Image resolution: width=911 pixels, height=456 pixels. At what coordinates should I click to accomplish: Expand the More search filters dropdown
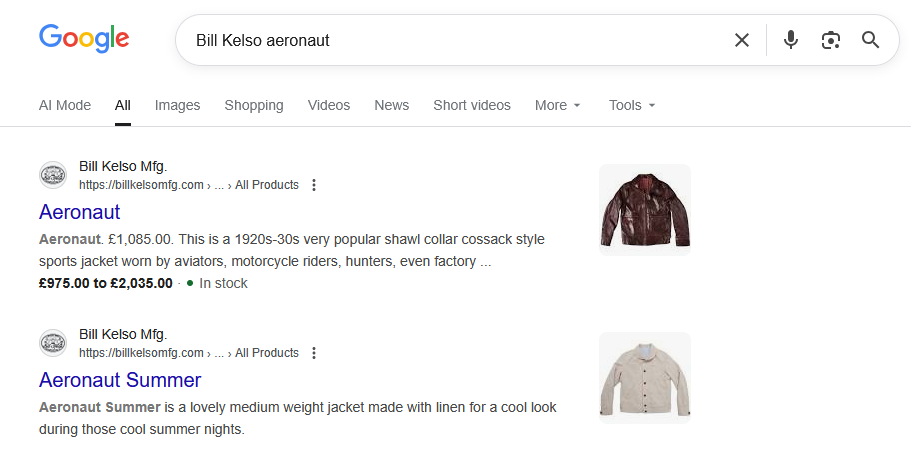click(x=558, y=105)
